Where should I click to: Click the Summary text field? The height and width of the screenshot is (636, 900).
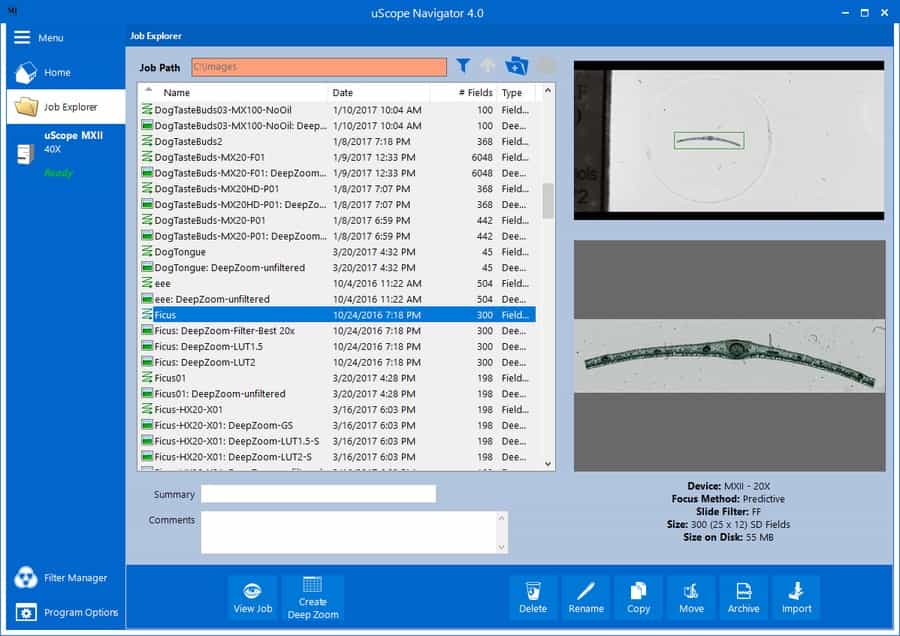tap(318, 494)
